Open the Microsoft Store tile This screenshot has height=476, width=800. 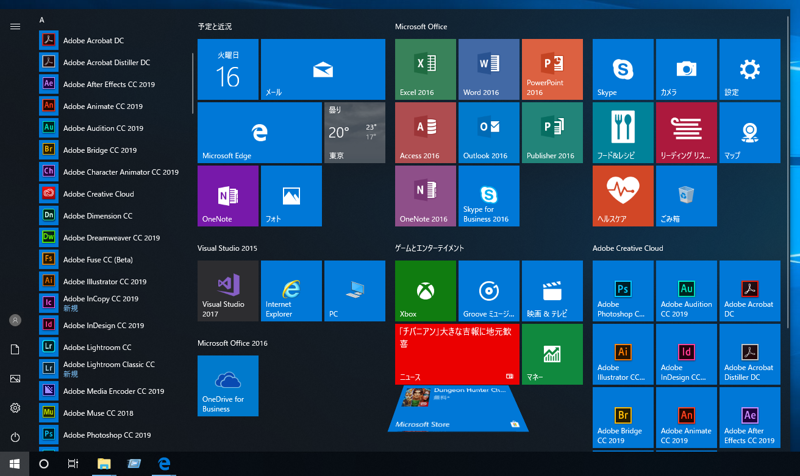pyautogui.click(x=458, y=409)
